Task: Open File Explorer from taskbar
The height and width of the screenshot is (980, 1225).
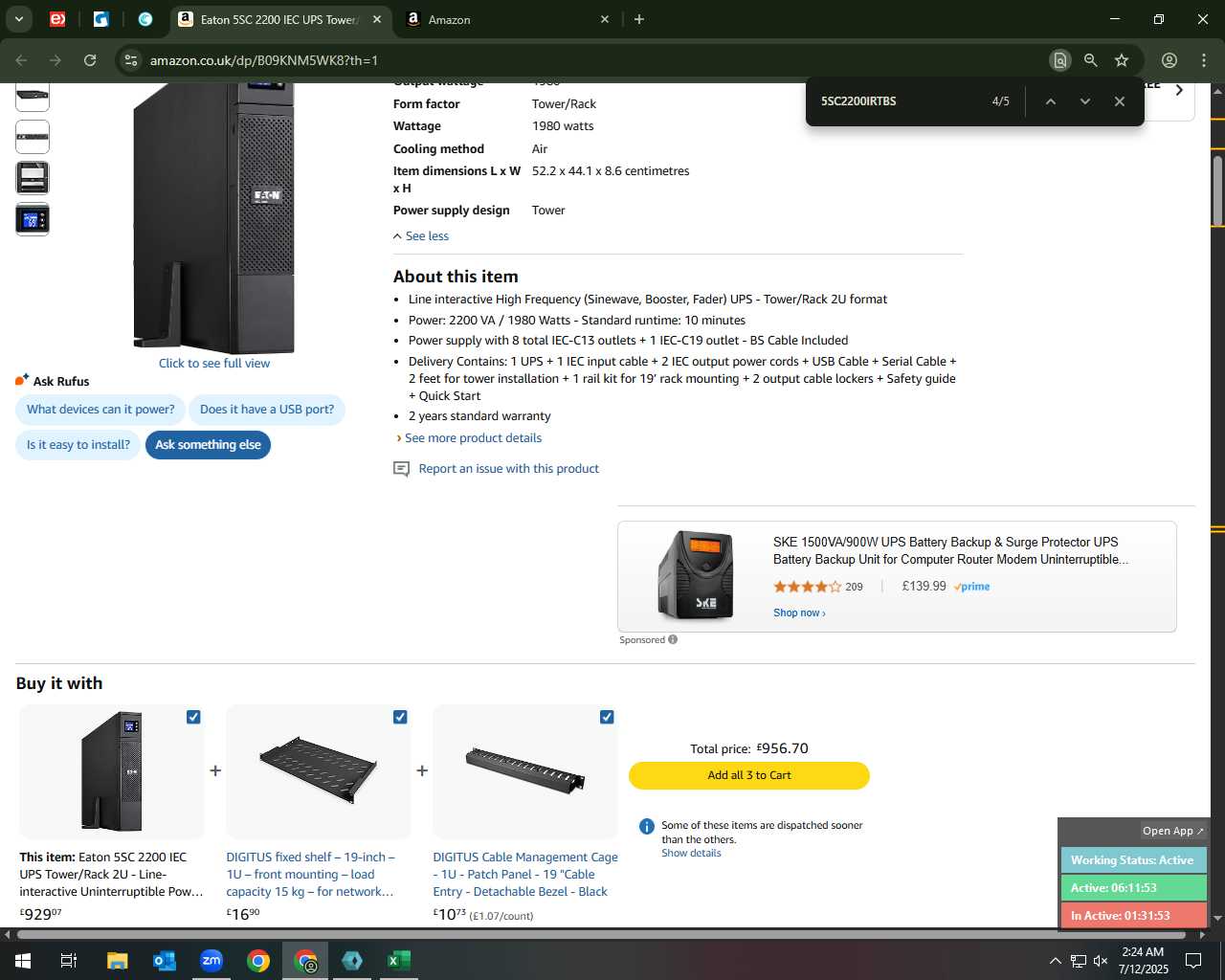Action: (x=117, y=961)
